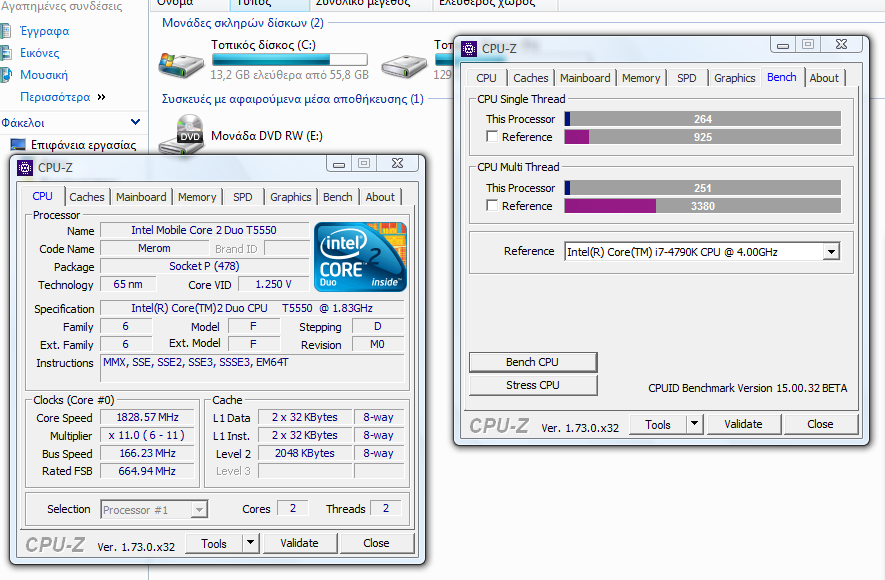Click the CPU-Z app icon in the Bench window title bar
The width and height of the screenshot is (885, 580).
coord(468,49)
